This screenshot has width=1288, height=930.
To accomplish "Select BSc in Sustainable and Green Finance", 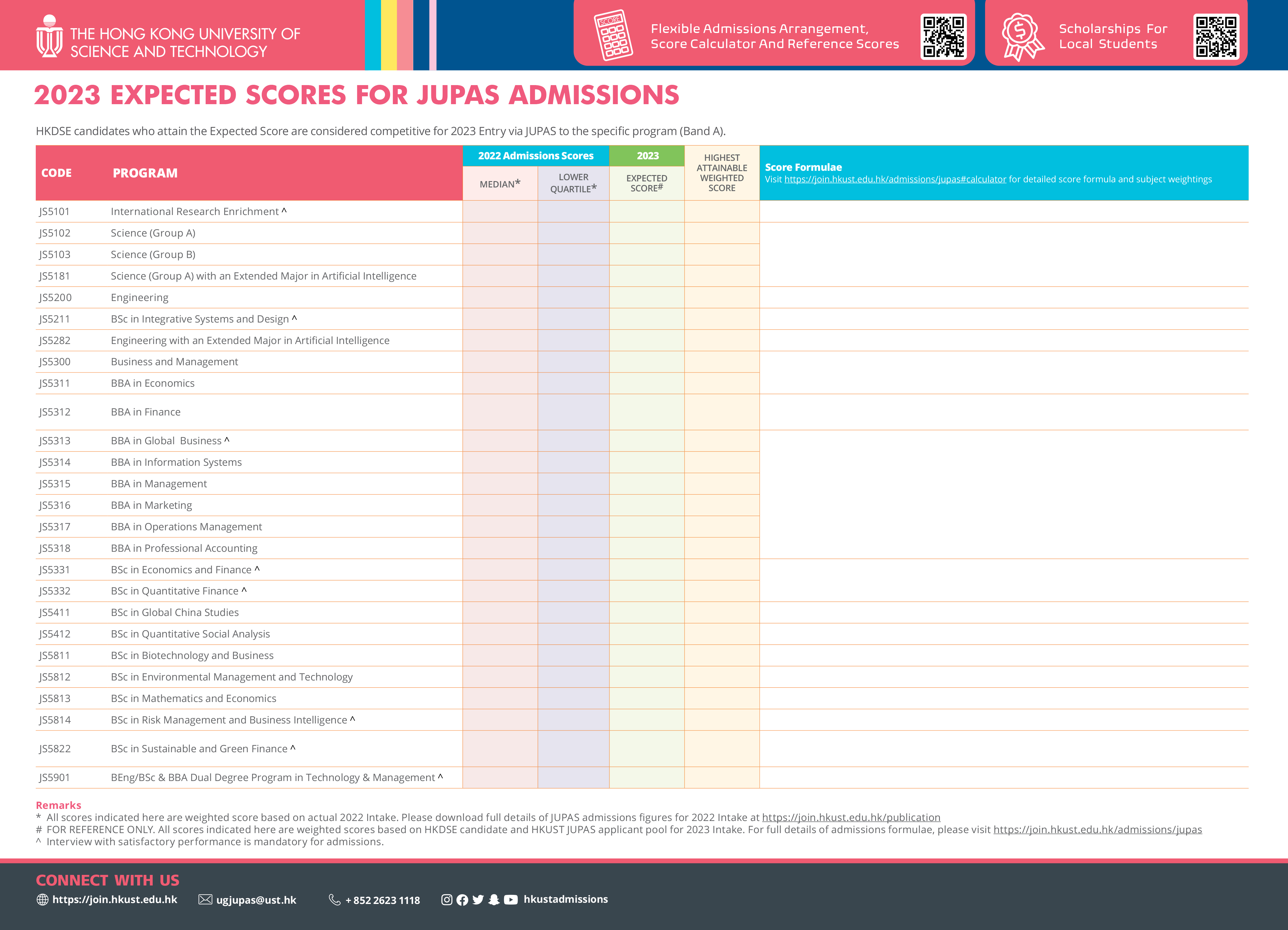I will (x=642, y=749).
